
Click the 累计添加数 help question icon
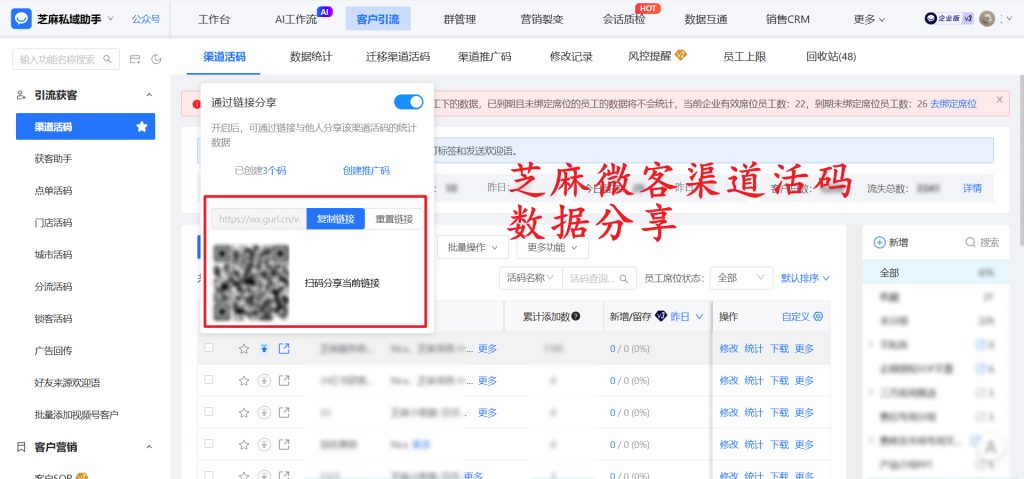pyautogui.click(x=575, y=316)
